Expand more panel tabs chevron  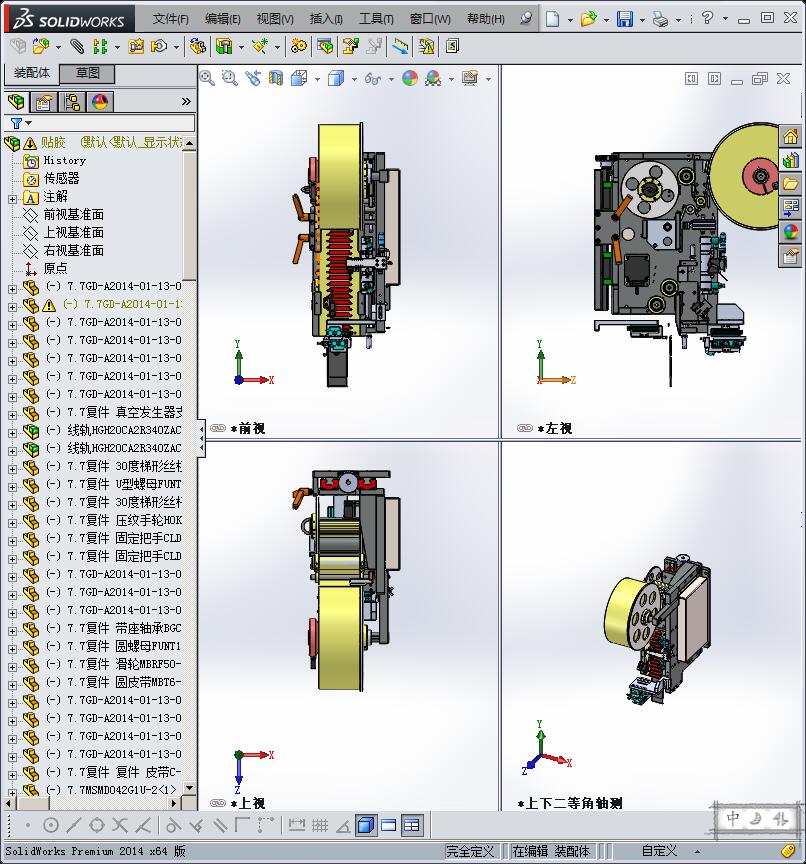click(186, 101)
